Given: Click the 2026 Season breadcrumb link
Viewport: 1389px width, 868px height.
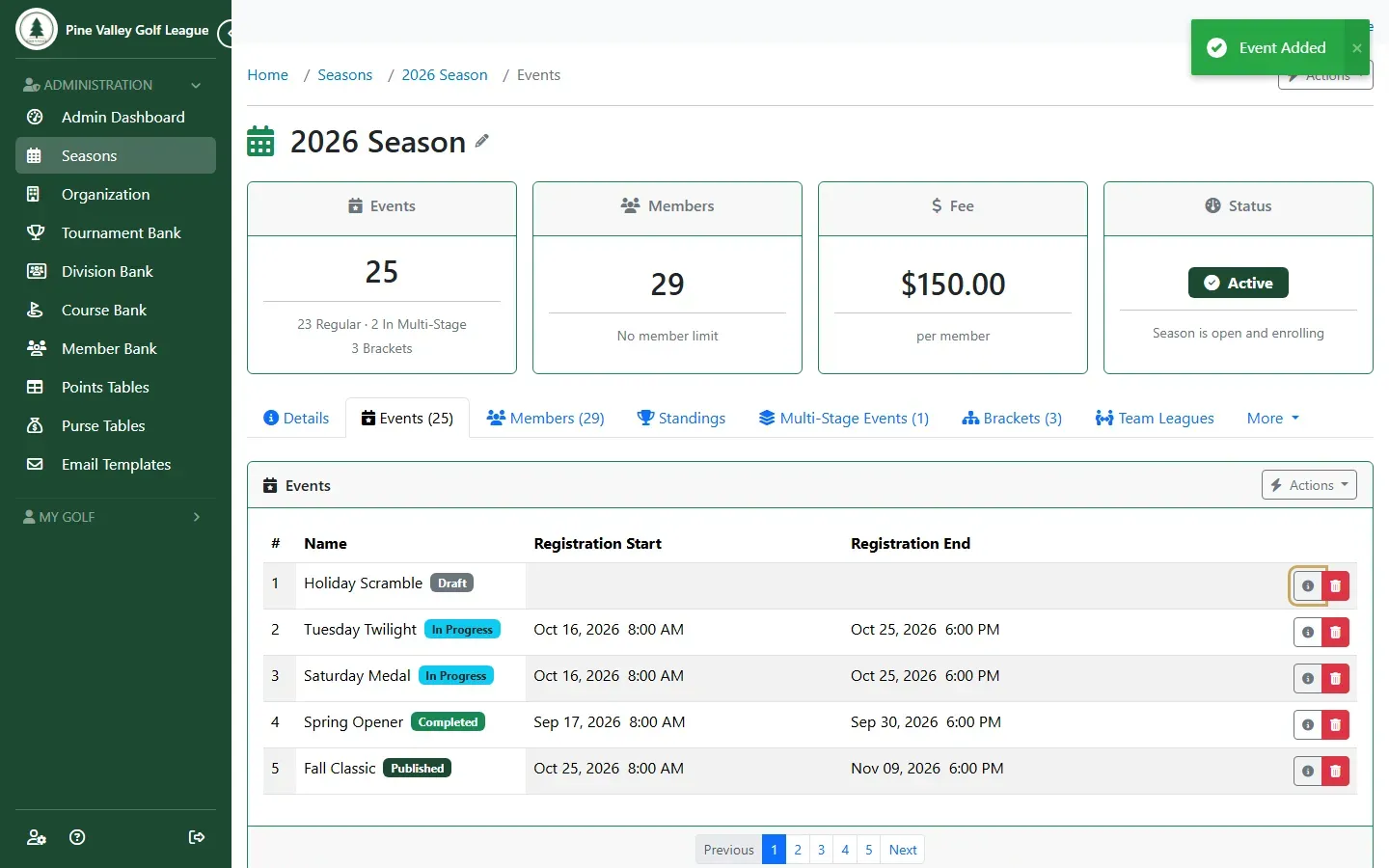Looking at the screenshot, I should pos(445,75).
